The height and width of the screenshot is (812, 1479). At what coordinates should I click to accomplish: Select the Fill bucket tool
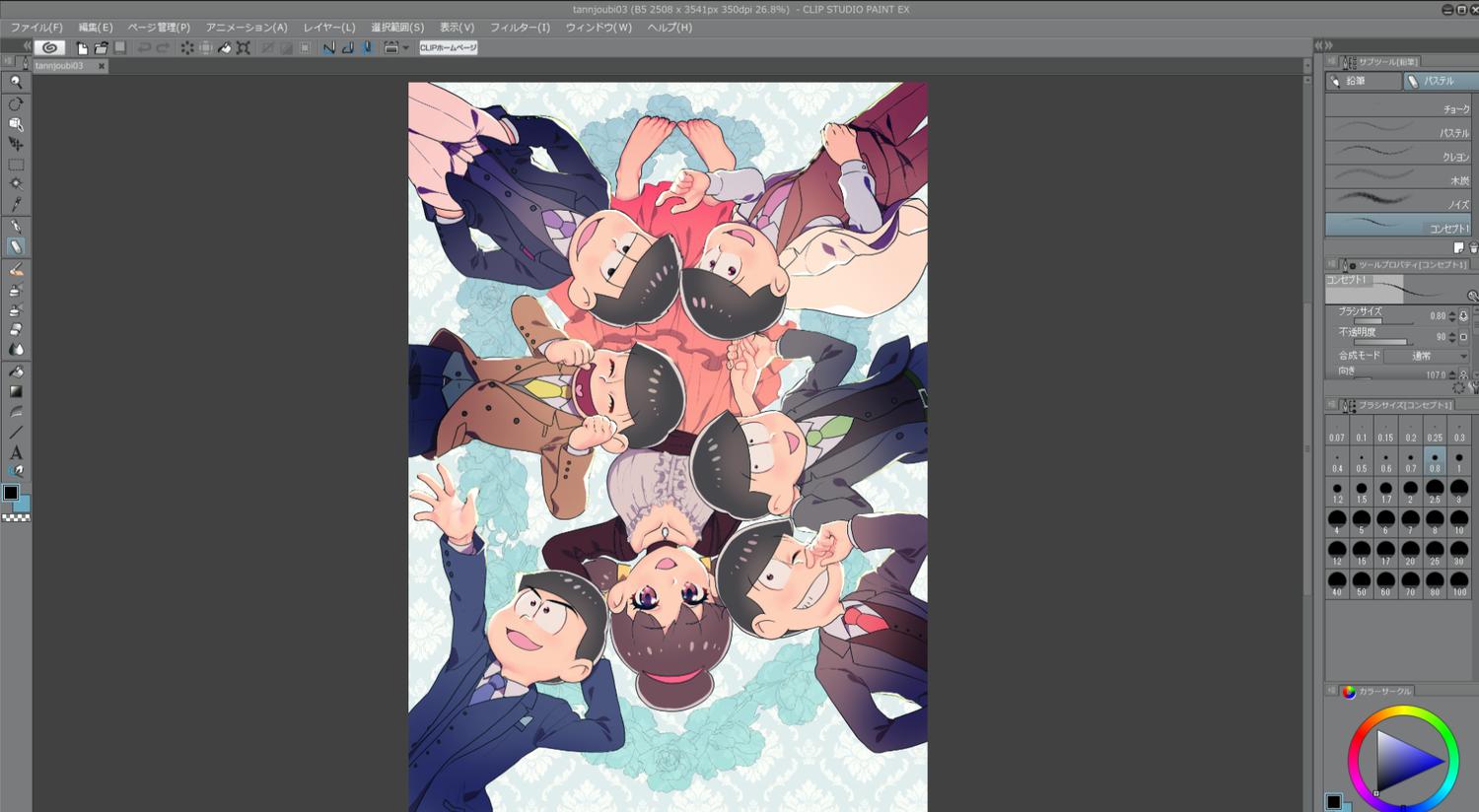[x=16, y=372]
